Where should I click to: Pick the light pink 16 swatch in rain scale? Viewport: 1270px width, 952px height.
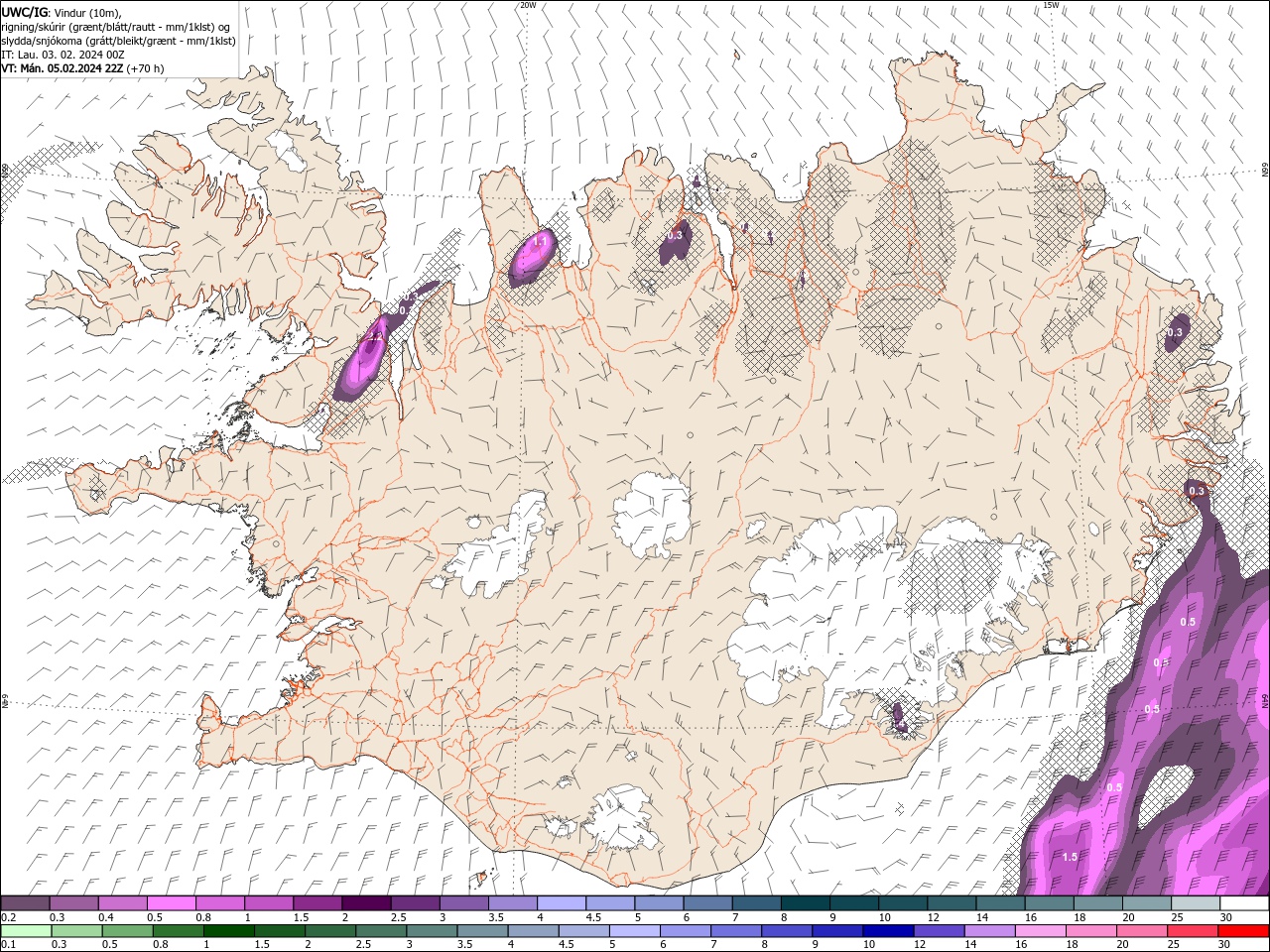pos(1040,931)
